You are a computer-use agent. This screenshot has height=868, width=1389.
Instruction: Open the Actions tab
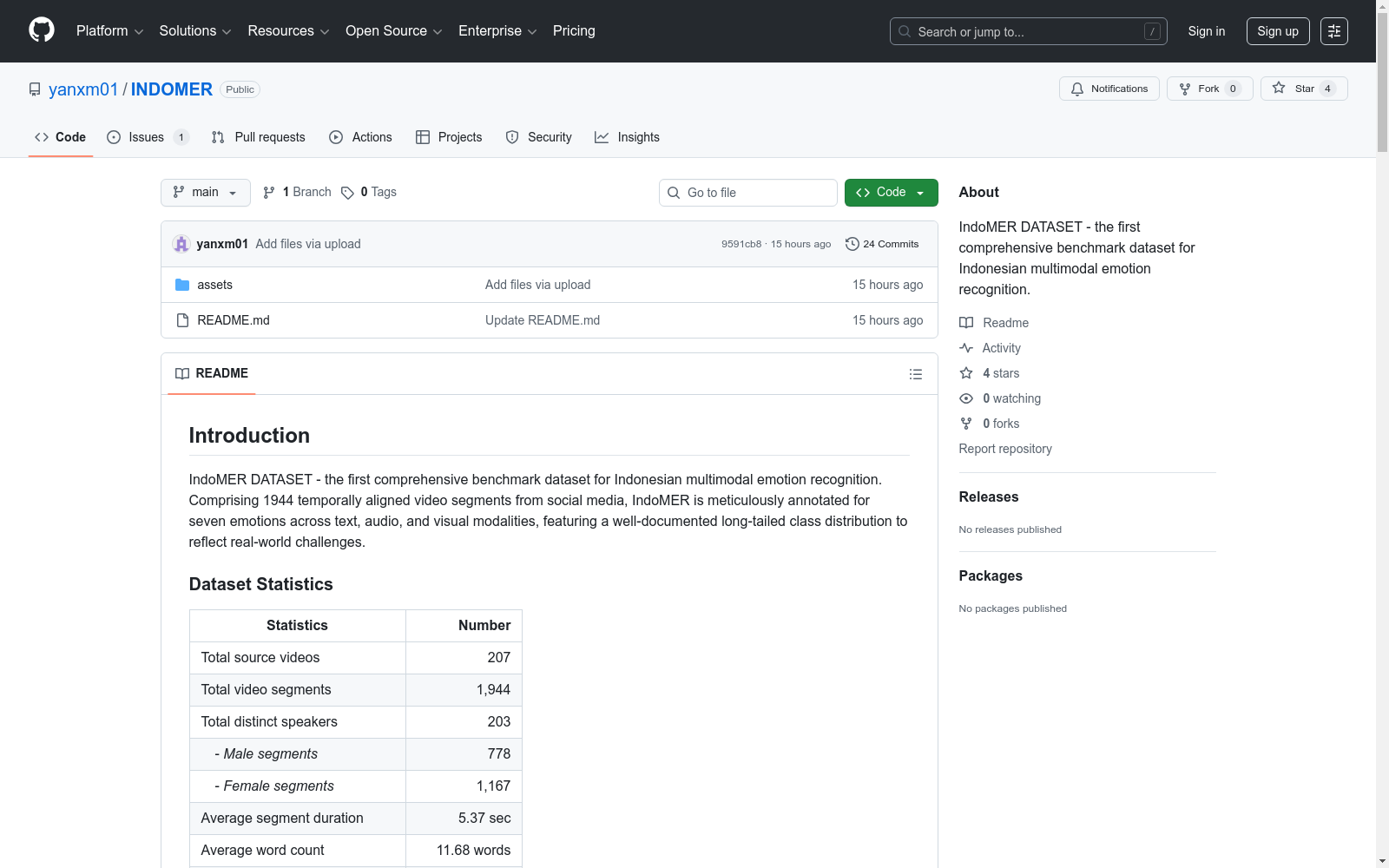pos(360,137)
